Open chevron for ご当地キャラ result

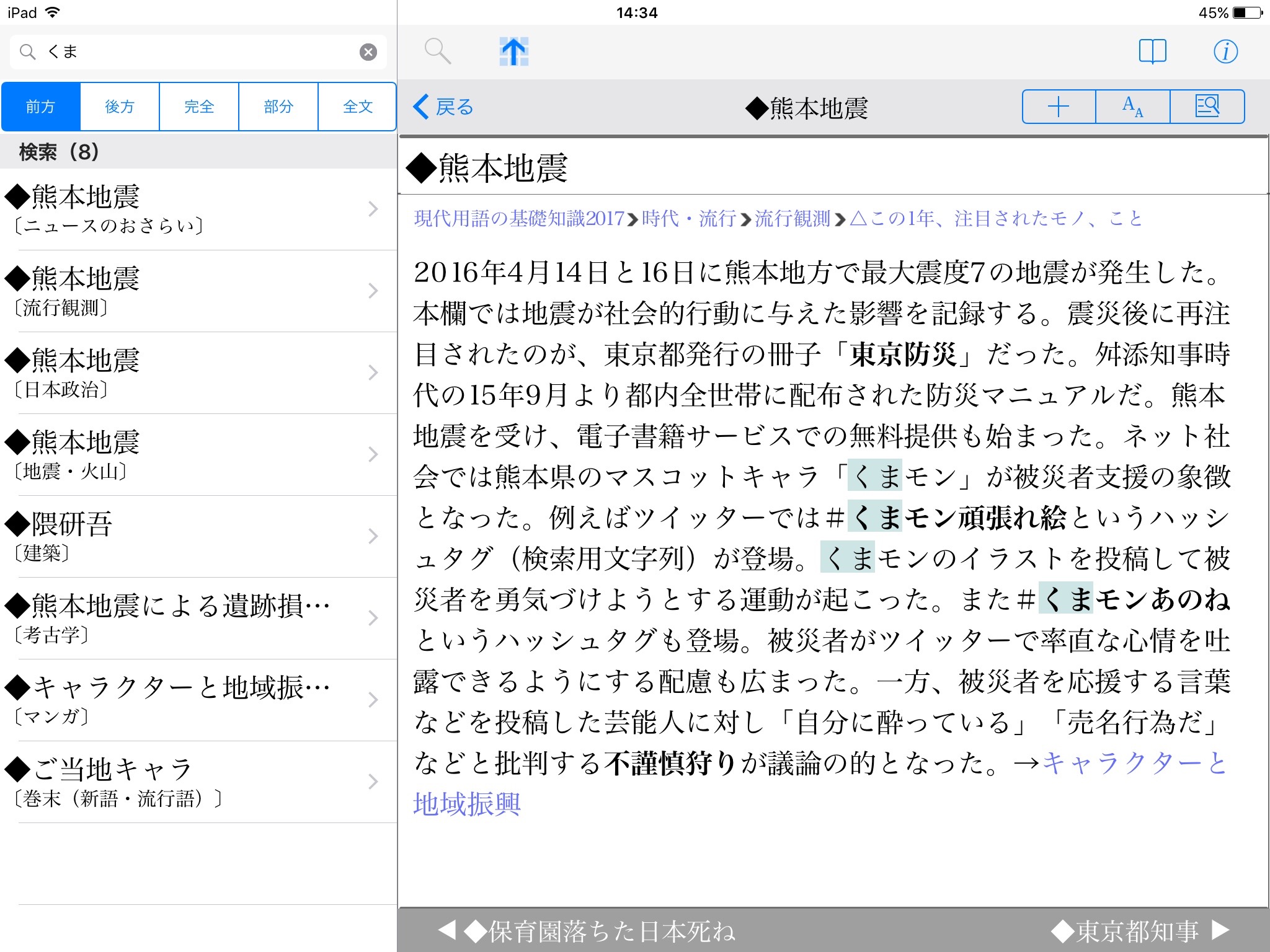tap(373, 782)
